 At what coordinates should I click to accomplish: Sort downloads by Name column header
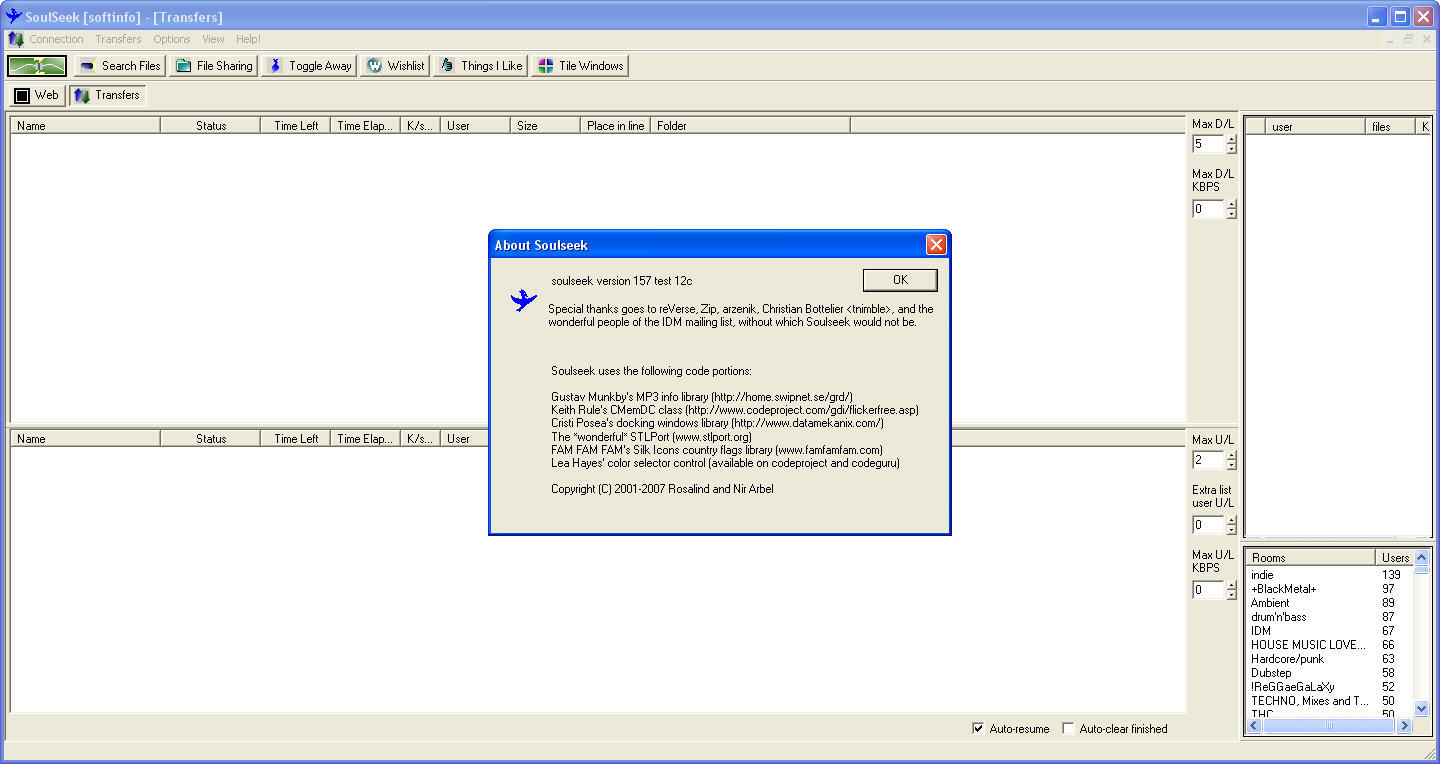pyautogui.click(x=85, y=125)
